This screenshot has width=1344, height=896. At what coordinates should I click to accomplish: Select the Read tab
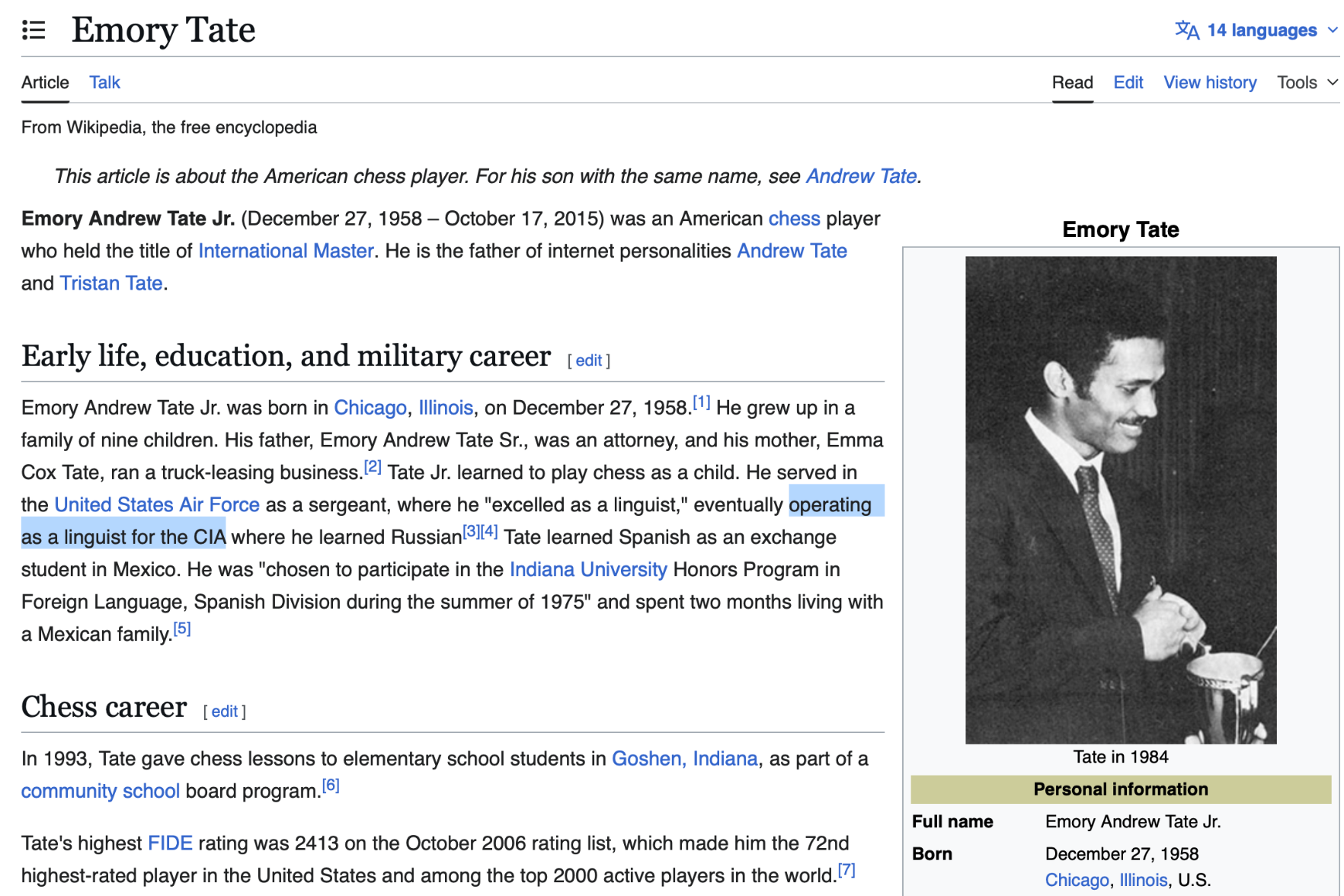[x=1072, y=82]
